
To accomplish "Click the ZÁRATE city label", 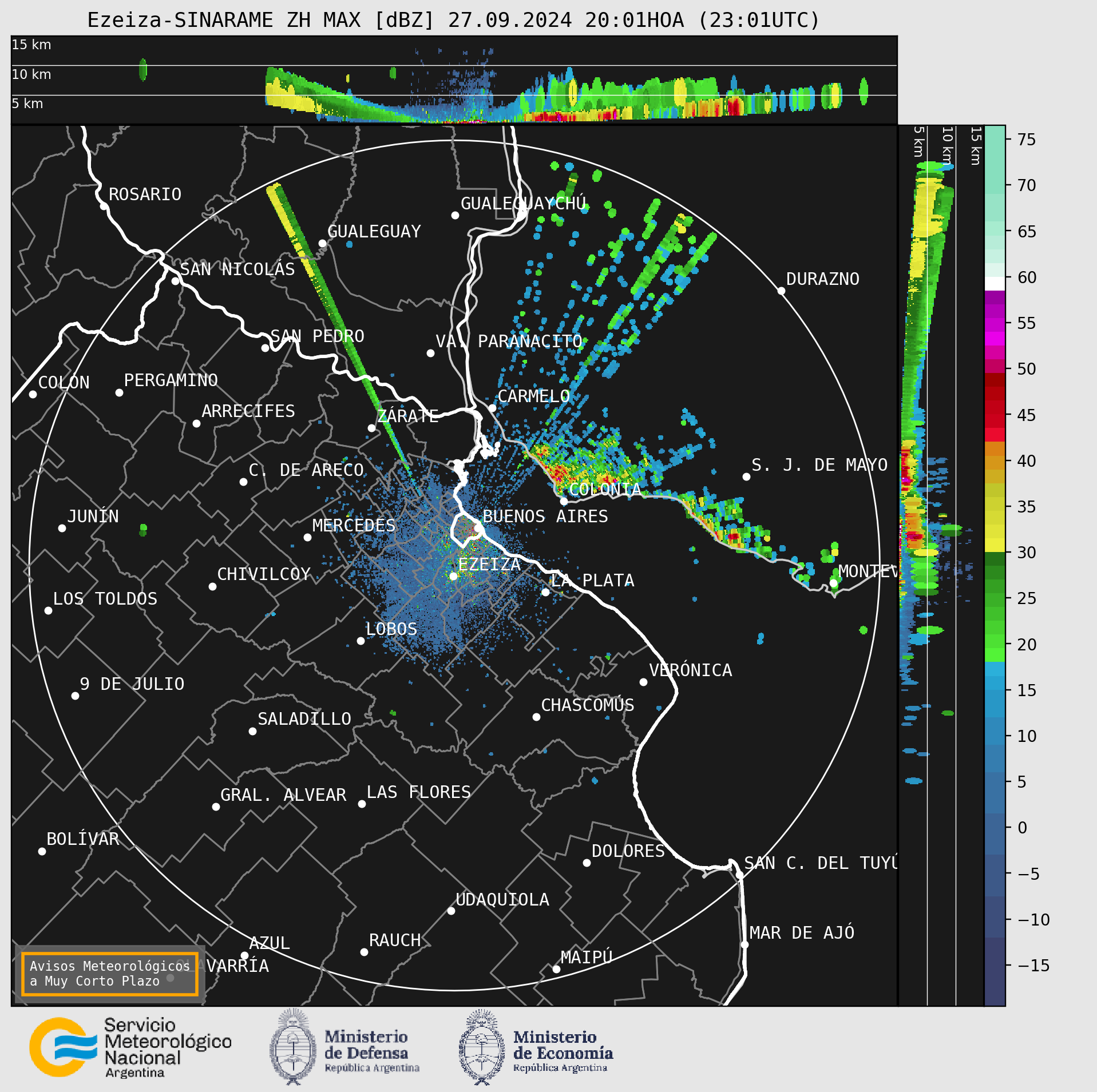I will (407, 416).
